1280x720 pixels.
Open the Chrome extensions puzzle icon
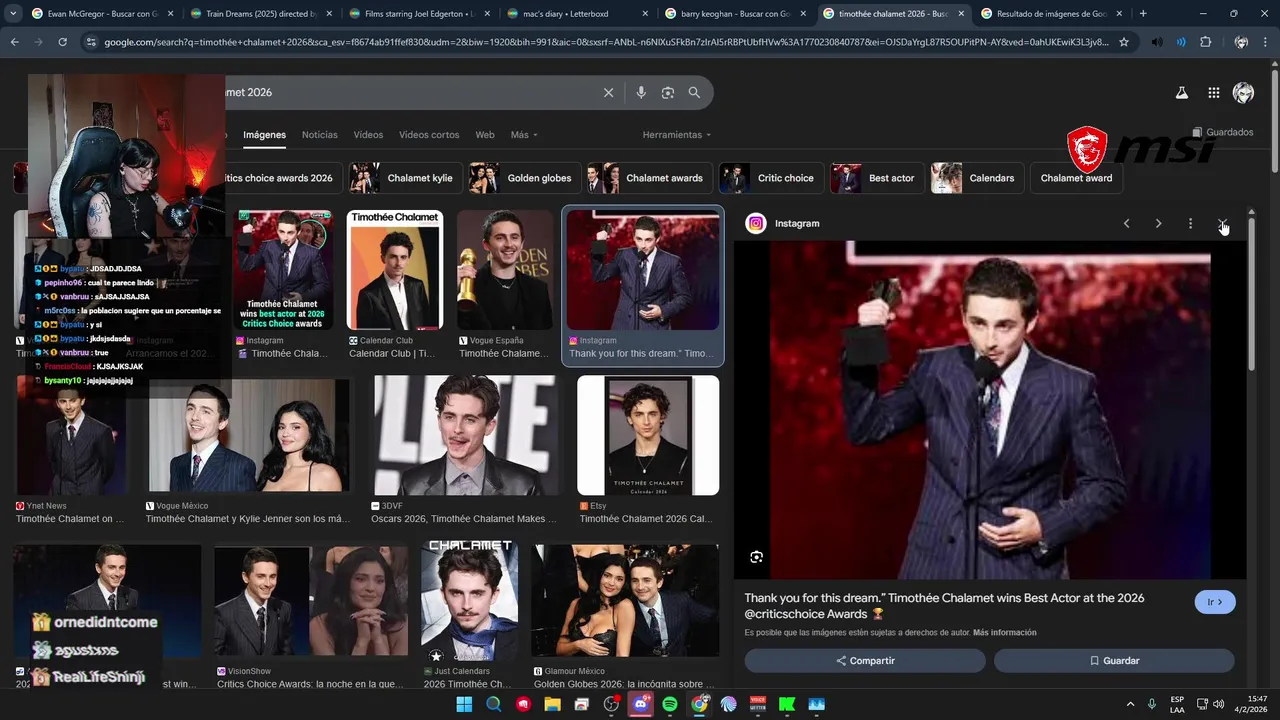[x=1205, y=42]
